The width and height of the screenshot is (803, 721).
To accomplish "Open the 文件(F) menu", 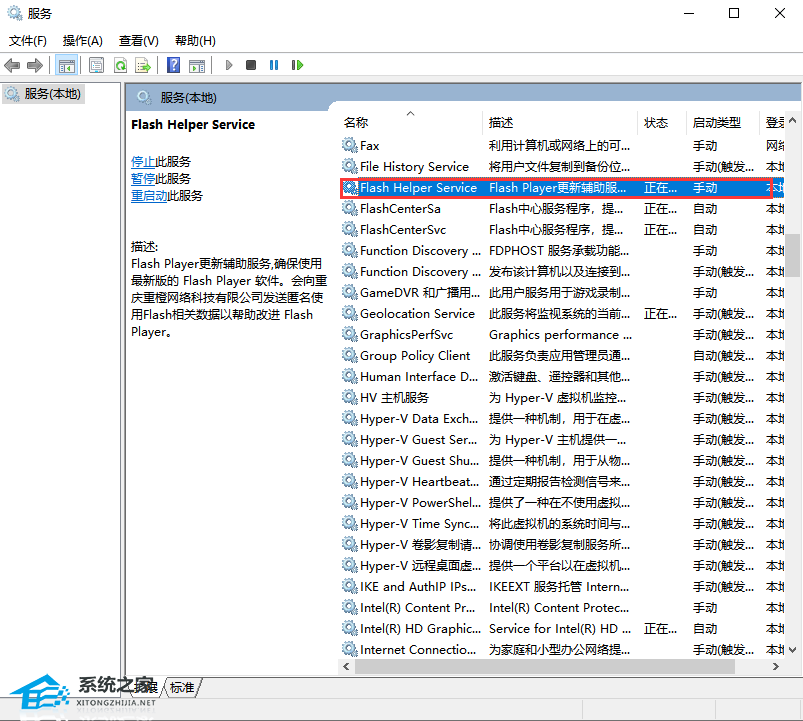I will coord(28,41).
